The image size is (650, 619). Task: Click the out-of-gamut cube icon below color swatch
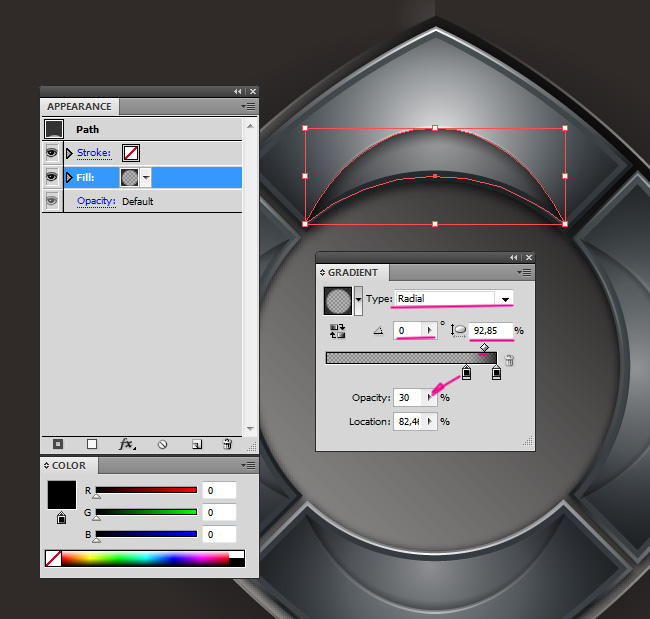pyautogui.click(x=61, y=518)
